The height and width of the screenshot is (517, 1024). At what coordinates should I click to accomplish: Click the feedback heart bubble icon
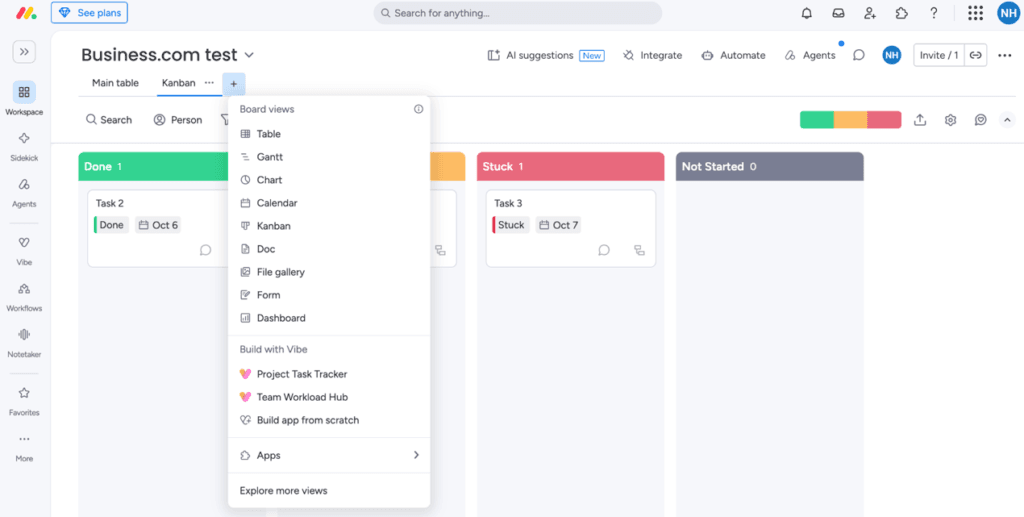[x=980, y=120]
